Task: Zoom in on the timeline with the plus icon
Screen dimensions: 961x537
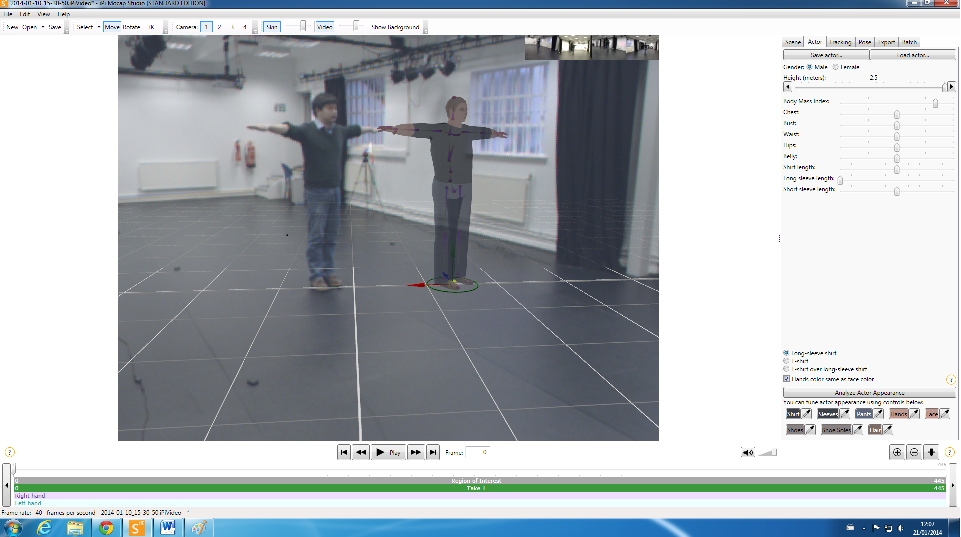Action: (897, 452)
